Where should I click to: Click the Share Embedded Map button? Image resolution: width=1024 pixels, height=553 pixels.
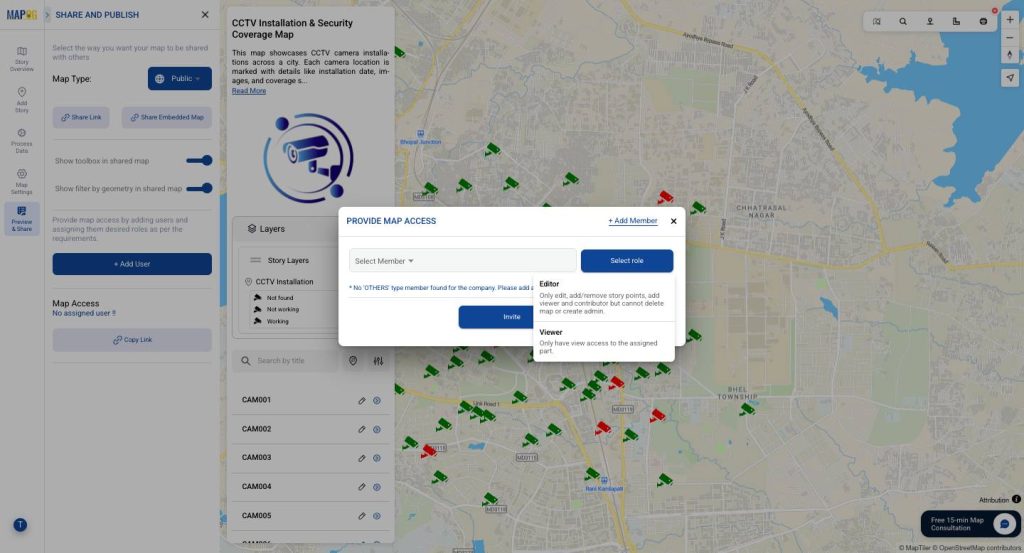point(167,117)
